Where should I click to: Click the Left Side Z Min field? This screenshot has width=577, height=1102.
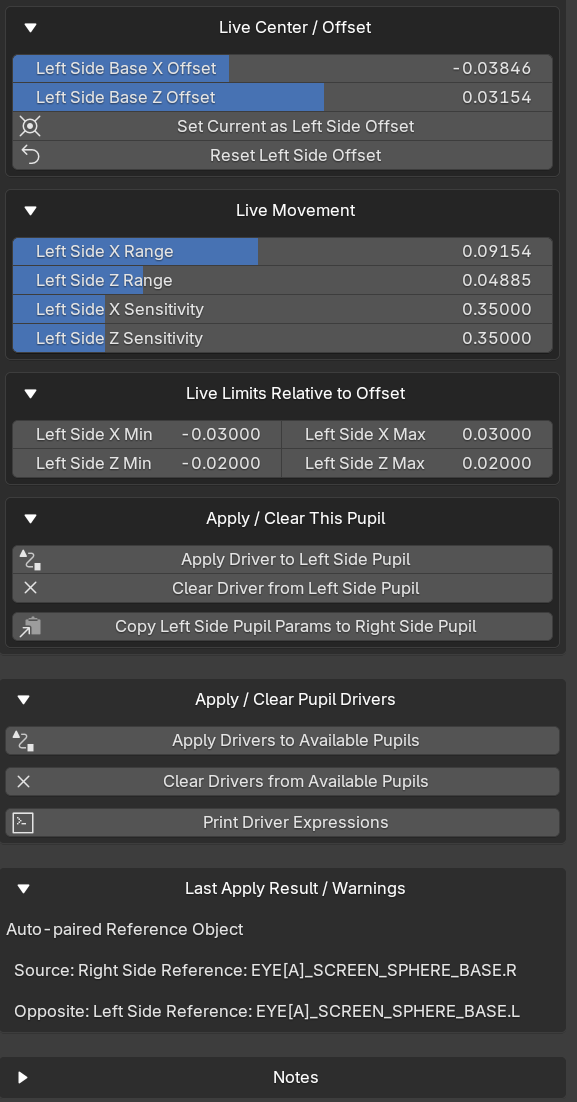tap(147, 463)
